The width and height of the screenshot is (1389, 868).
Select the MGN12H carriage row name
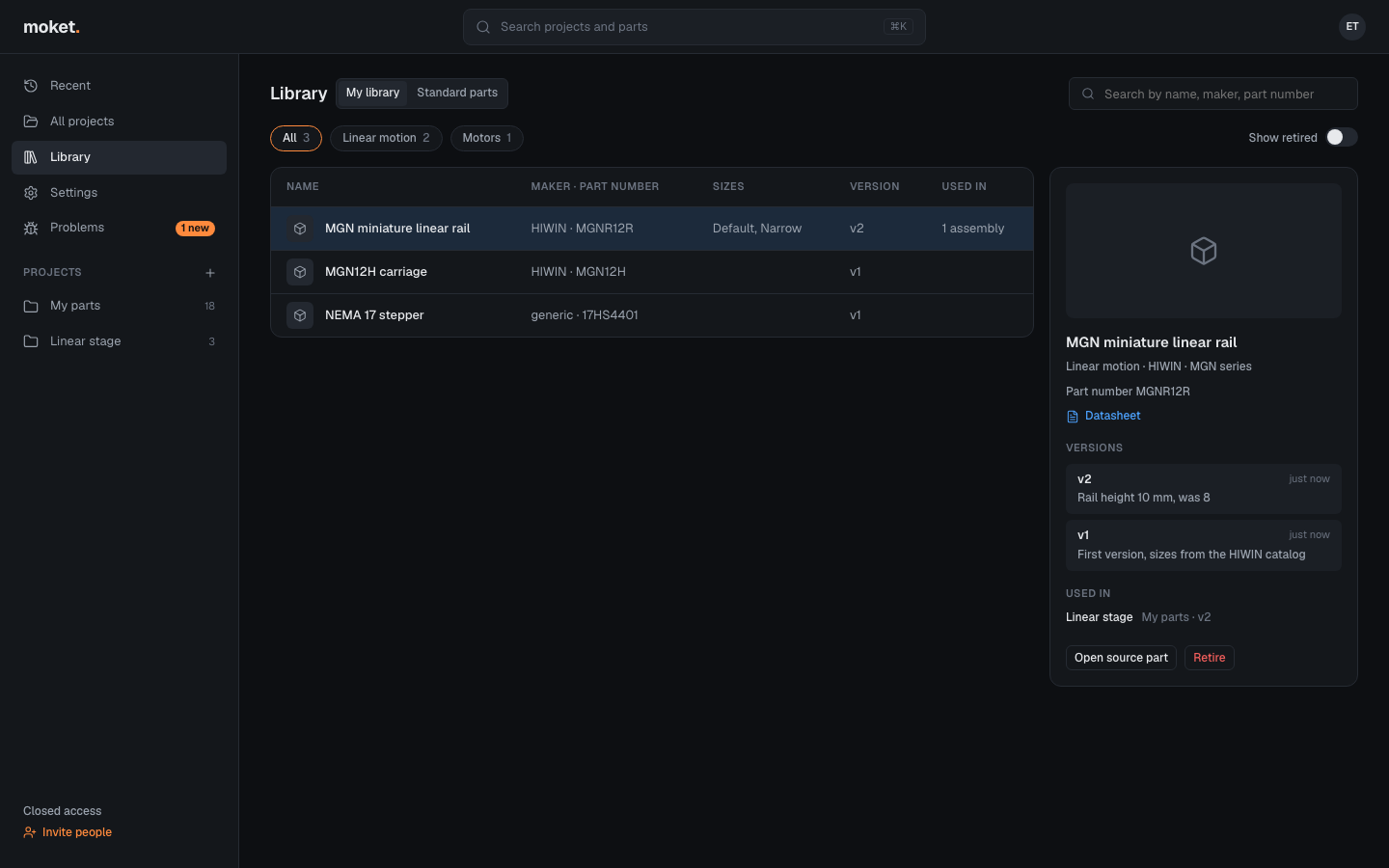coord(376,272)
